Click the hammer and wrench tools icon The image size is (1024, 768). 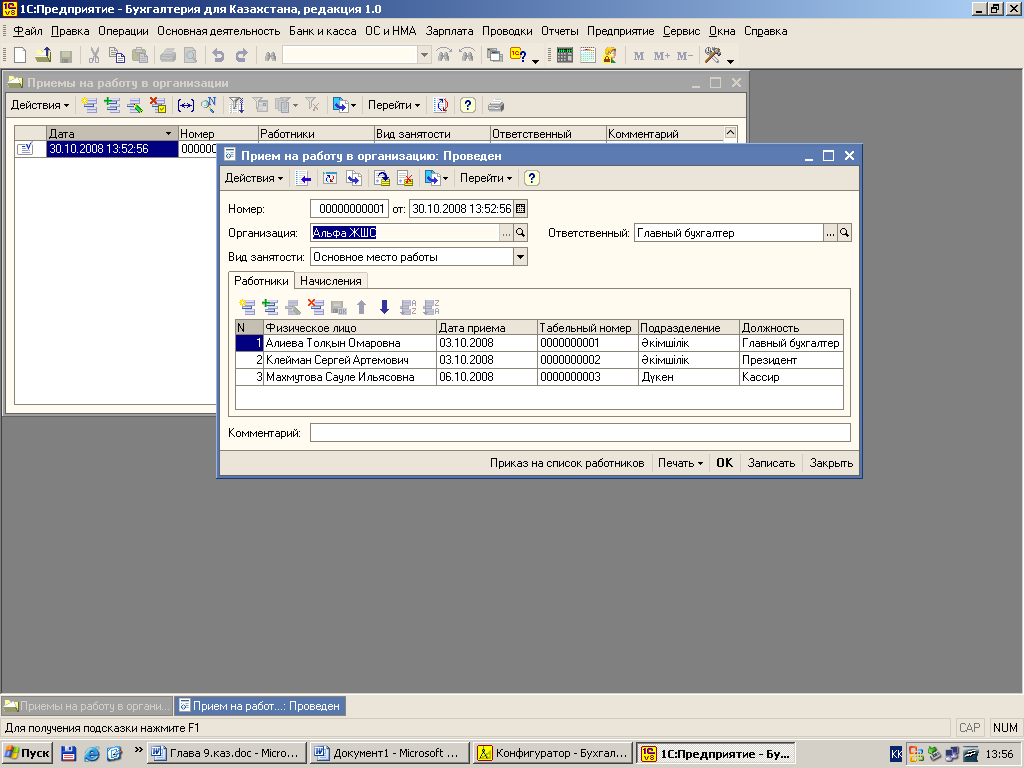pyautogui.click(x=712, y=56)
